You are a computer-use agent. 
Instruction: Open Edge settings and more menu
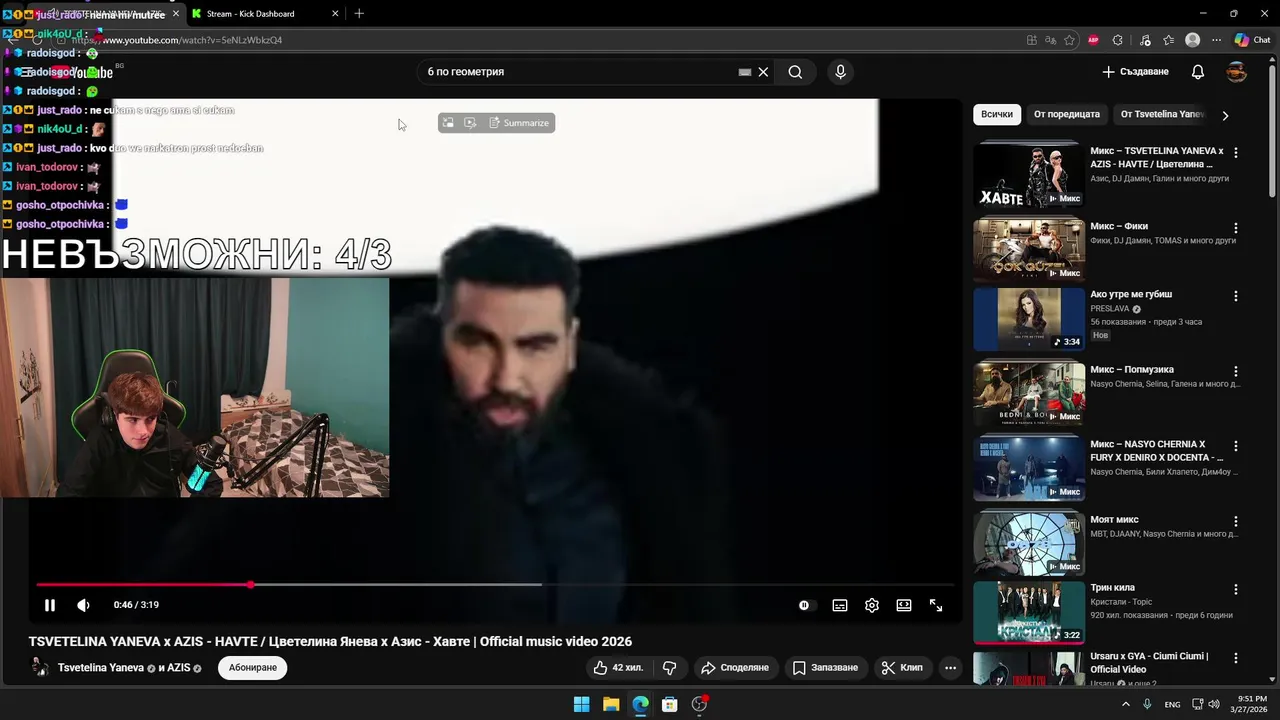click(1216, 40)
